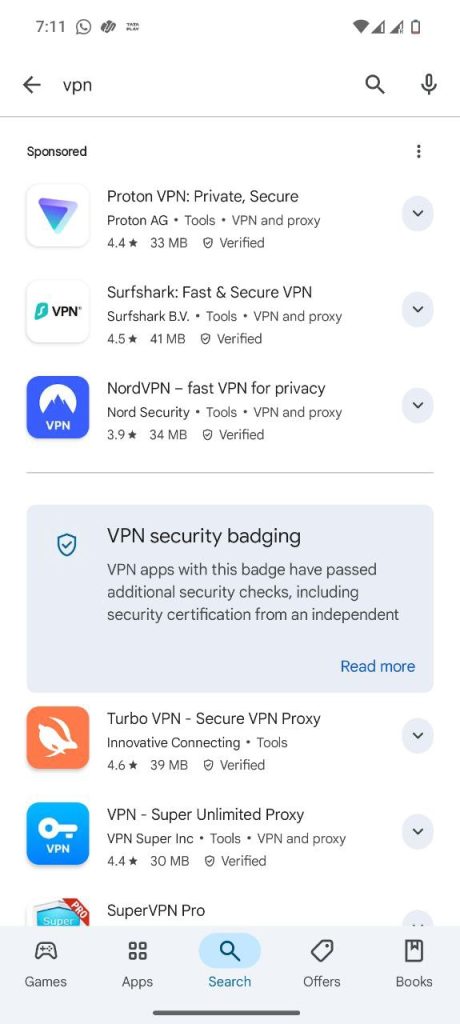Image resolution: width=460 pixels, height=1024 pixels.
Task: Expand the NordVPN listing chevron
Action: click(418, 406)
